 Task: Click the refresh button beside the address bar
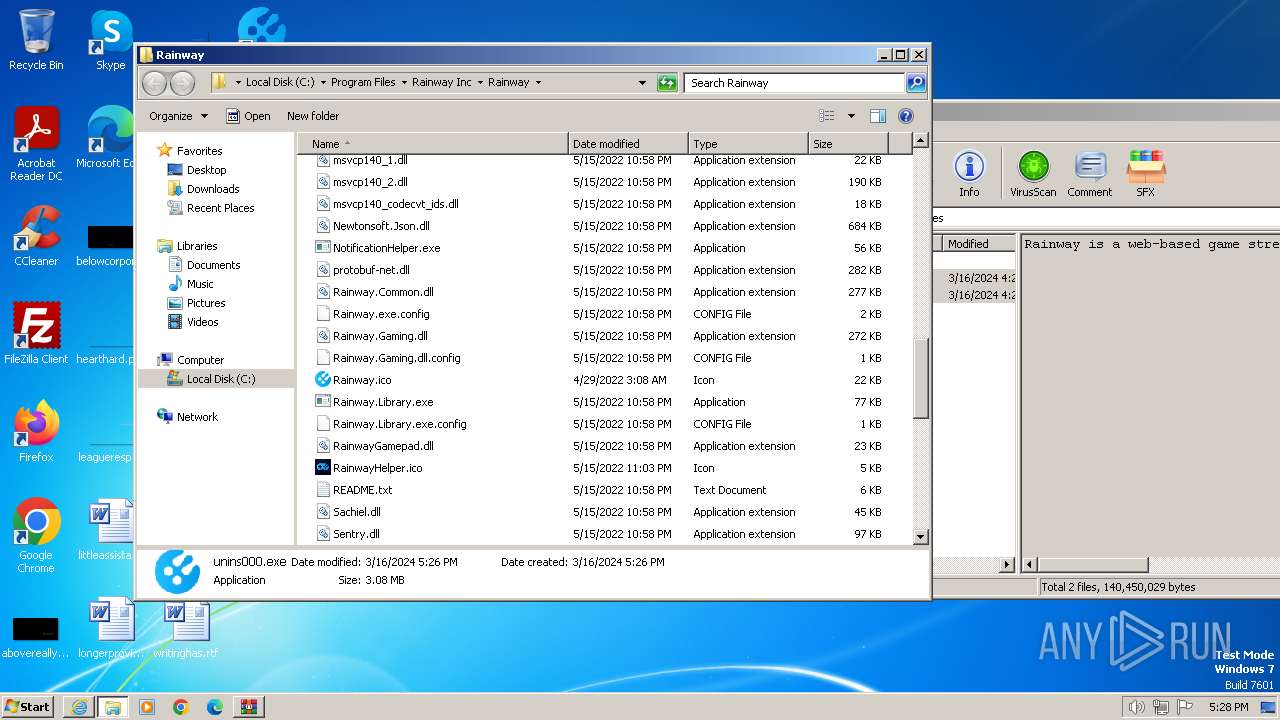[x=667, y=83]
